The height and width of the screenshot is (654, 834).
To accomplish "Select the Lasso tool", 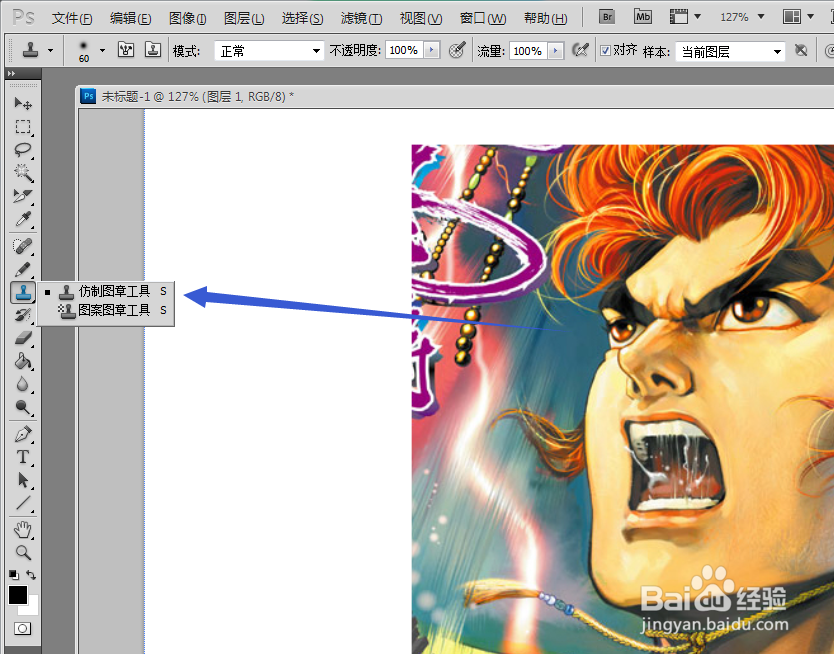I will (x=23, y=149).
